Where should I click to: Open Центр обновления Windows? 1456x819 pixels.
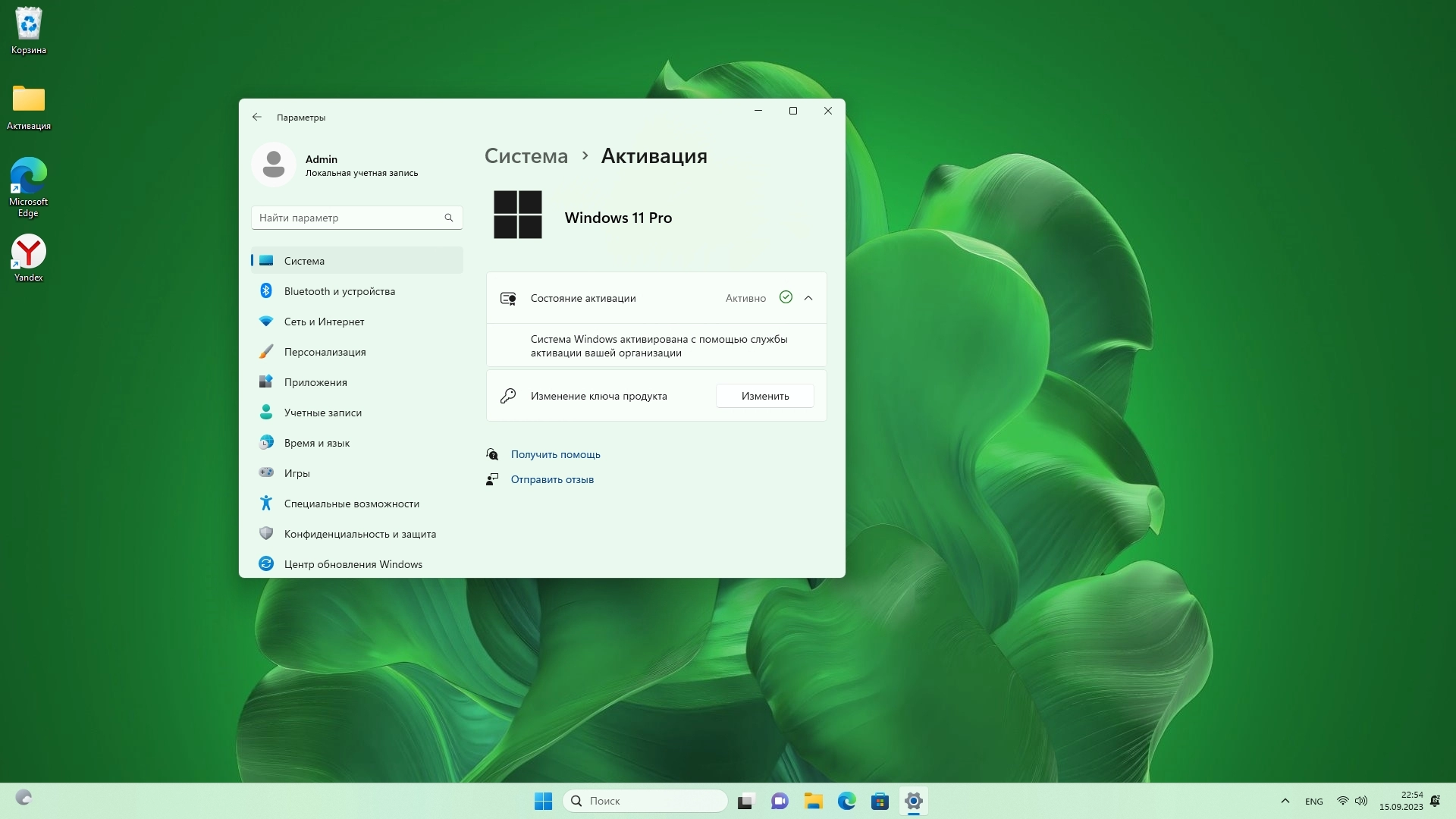(x=353, y=564)
